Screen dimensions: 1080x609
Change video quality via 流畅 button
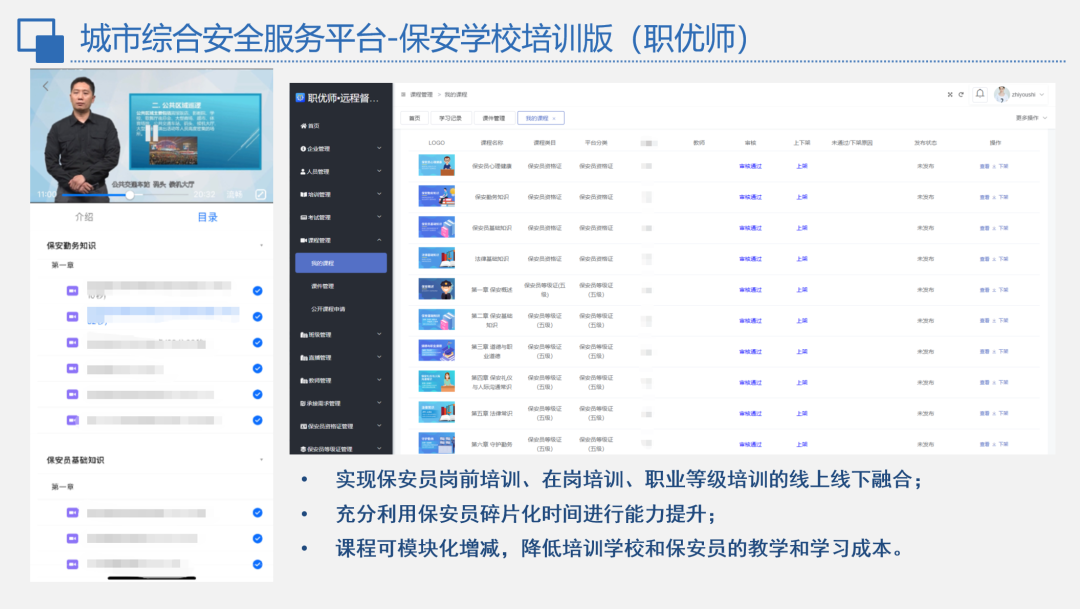point(235,194)
